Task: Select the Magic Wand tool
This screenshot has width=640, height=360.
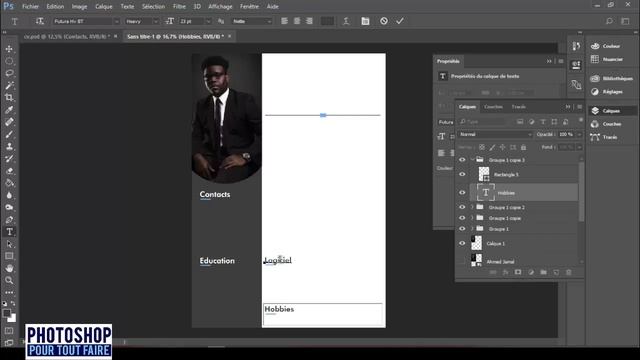Action: point(9,85)
